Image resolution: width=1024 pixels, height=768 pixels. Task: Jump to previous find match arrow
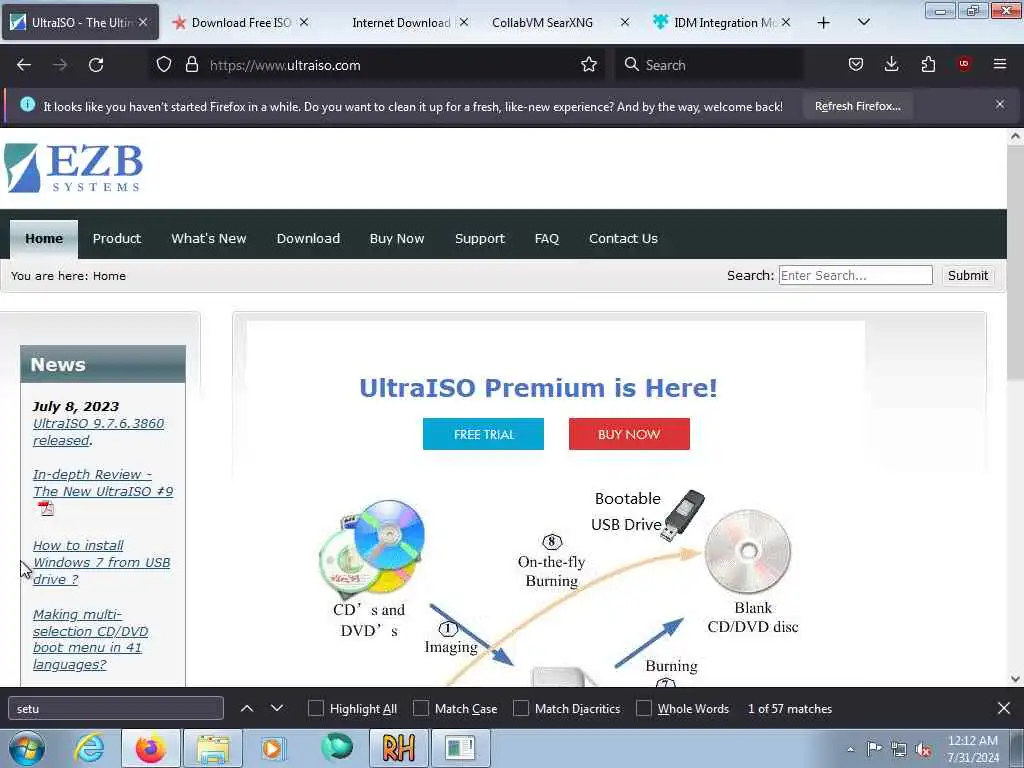(x=247, y=709)
